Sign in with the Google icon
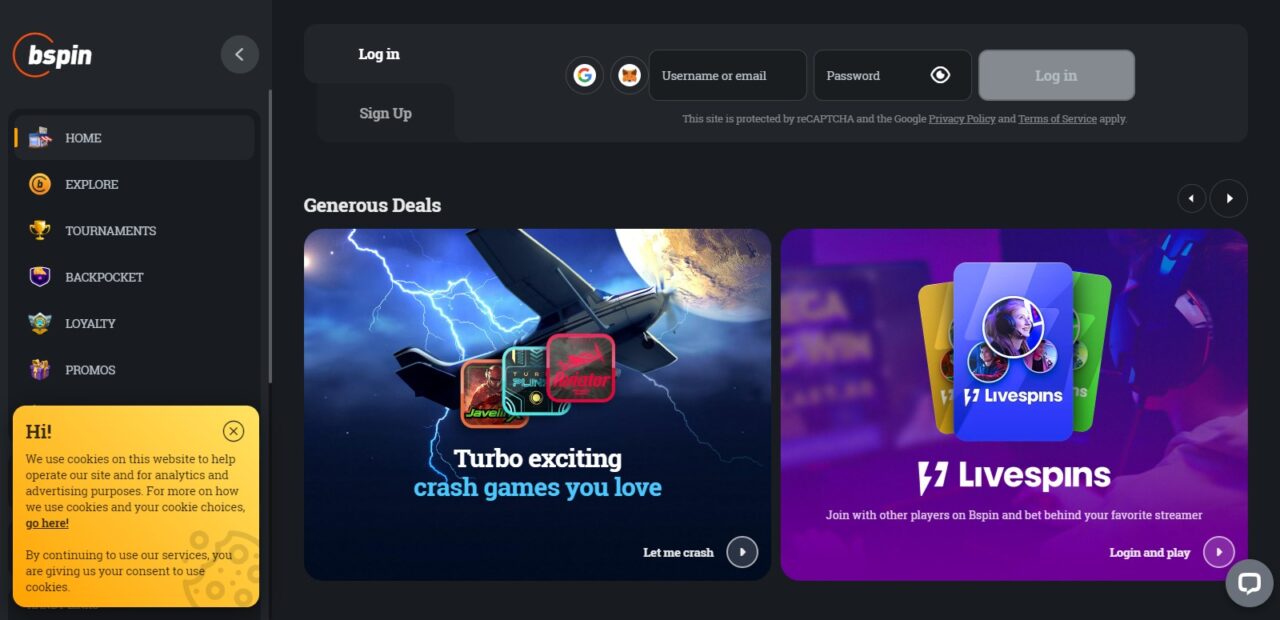Image resolution: width=1280 pixels, height=620 pixels. click(585, 75)
